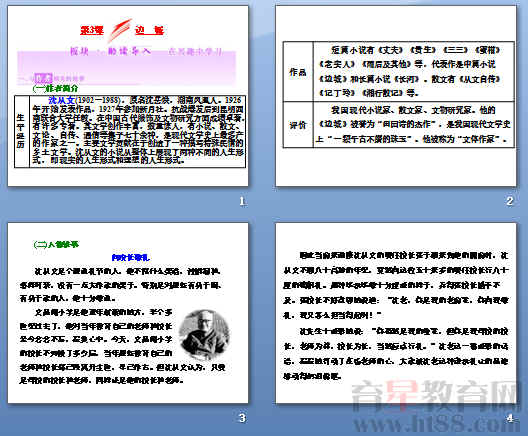Click the red '第3课' heading link
Screen dimensions: 528x436
[x=92, y=30]
